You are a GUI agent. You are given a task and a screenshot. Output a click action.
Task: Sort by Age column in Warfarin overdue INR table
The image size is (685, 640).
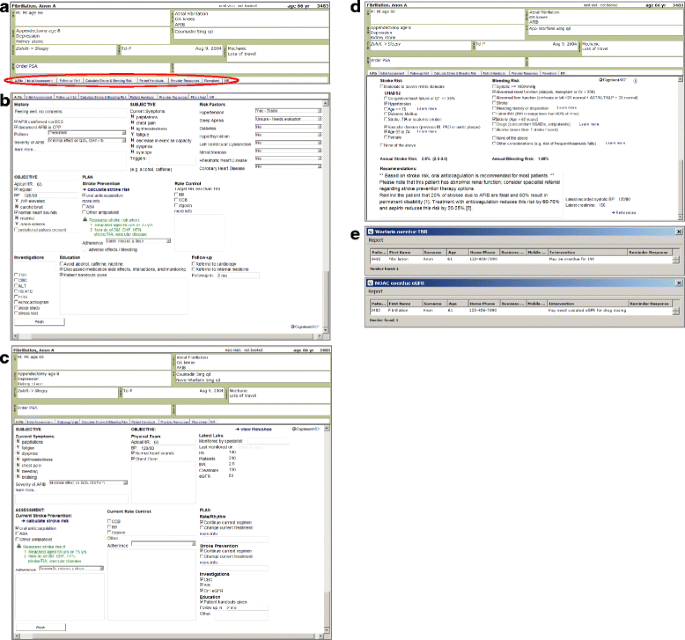click(457, 253)
